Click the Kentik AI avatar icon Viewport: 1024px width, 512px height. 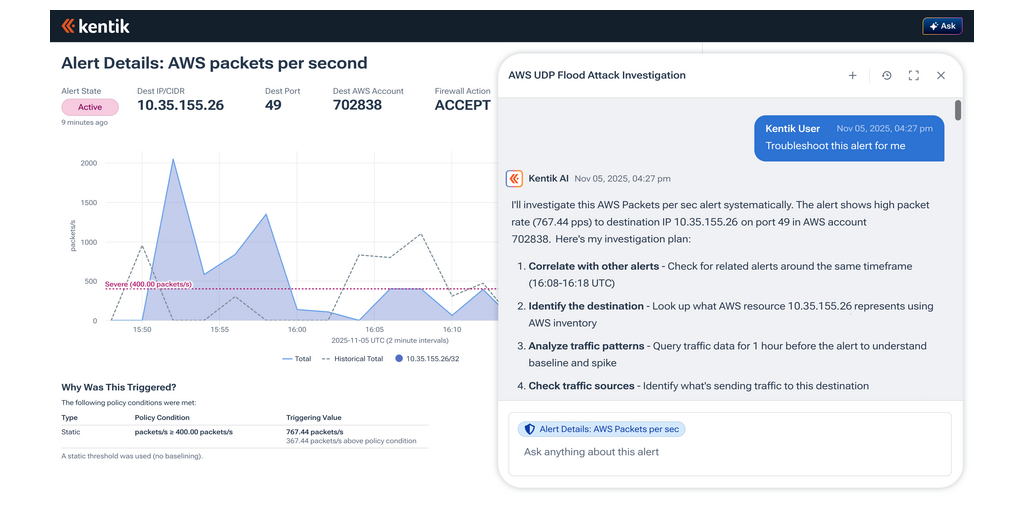pos(514,179)
